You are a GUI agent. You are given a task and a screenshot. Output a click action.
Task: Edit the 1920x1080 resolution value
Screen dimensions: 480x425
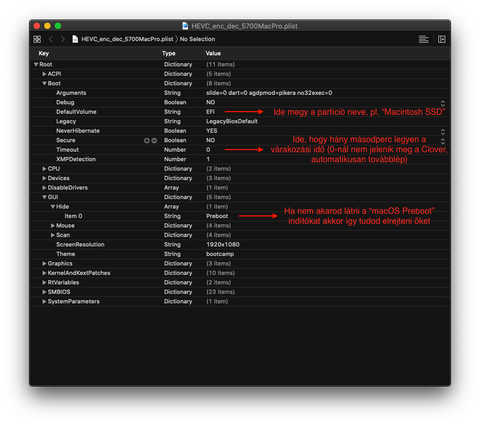223,245
